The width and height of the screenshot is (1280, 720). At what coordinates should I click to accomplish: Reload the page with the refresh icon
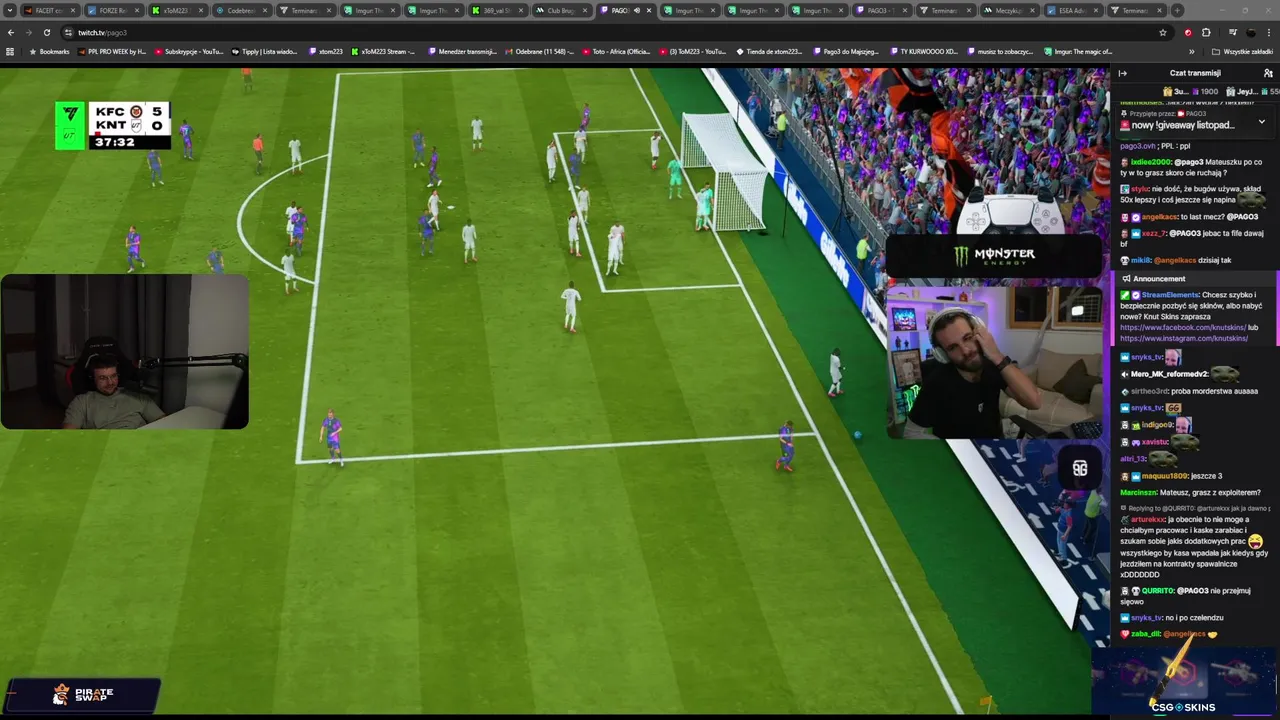46,32
